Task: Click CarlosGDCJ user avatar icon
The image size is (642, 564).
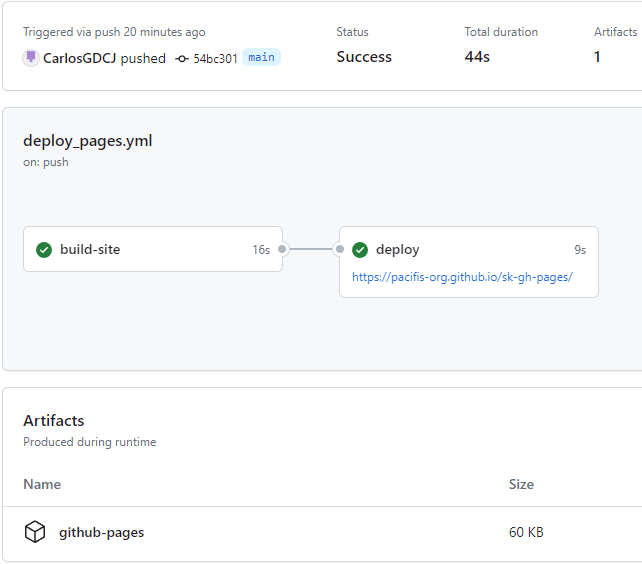Action: tap(31, 58)
